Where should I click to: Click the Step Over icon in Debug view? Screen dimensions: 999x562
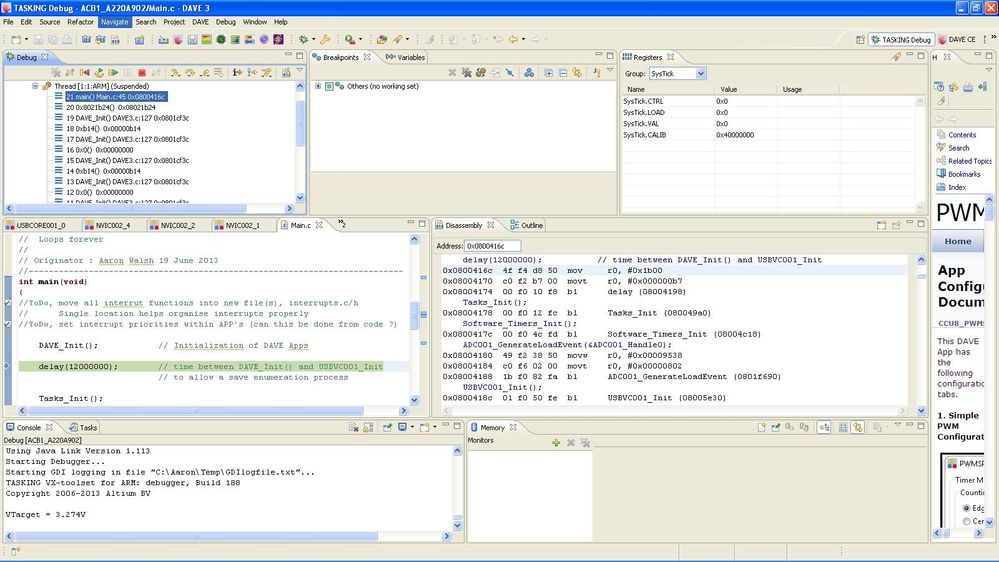tap(190, 73)
